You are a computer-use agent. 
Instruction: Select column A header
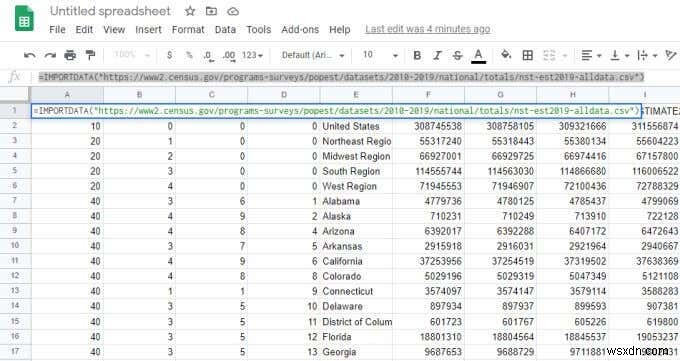point(67,95)
